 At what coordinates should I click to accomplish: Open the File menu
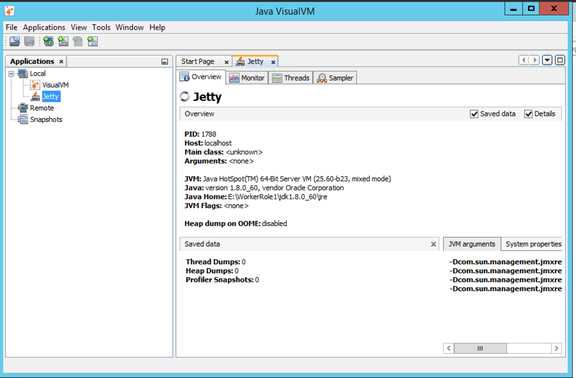point(11,28)
